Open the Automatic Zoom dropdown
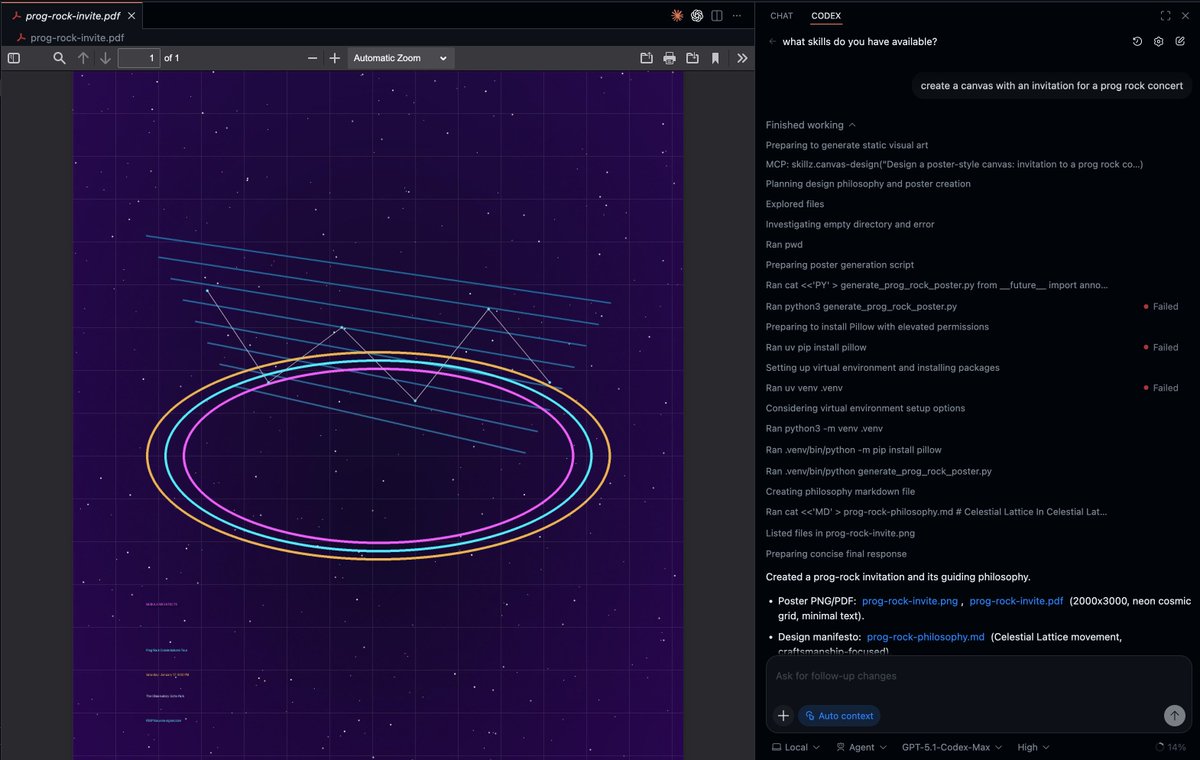 400,57
